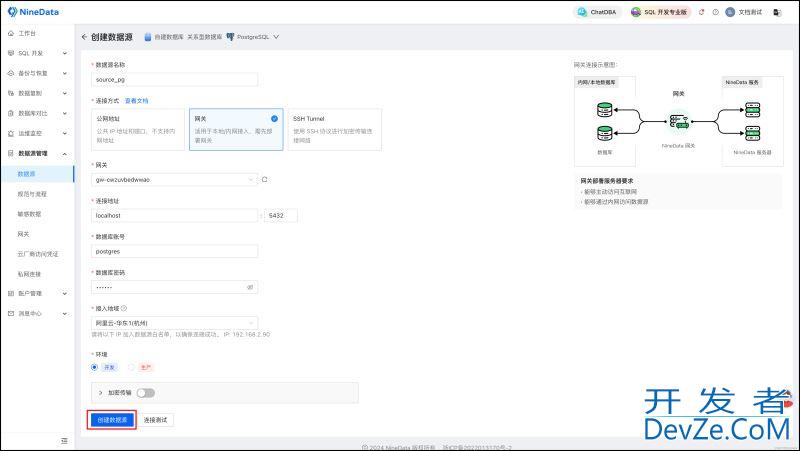Expand the 运维监控 menu chevron
800x451 pixels.
(x=65, y=133)
